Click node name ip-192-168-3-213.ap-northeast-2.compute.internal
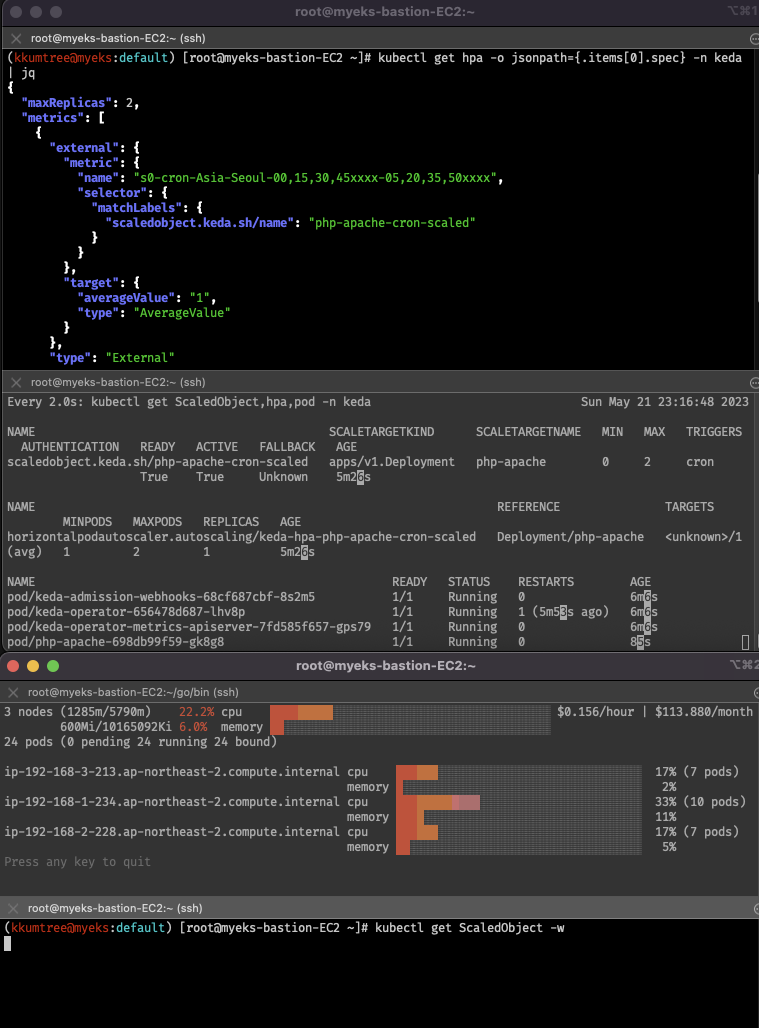Viewport: 759px width, 1028px height. (x=172, y=772)
